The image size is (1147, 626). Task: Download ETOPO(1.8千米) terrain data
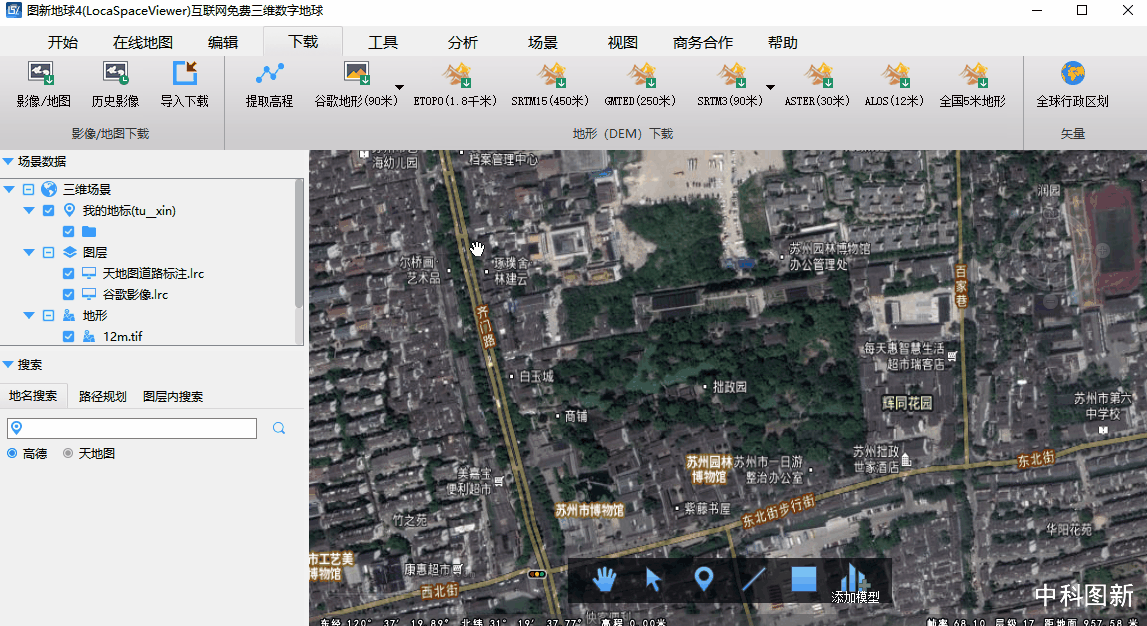click(x=455, y=85)
